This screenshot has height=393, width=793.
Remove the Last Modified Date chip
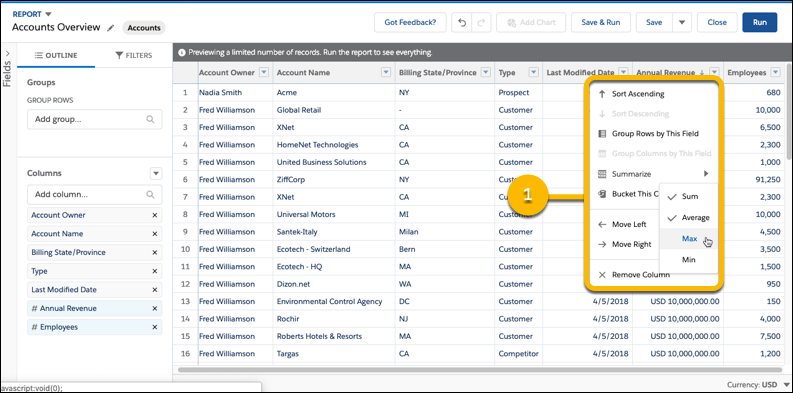pyautogui.click(x=155, y=290)
